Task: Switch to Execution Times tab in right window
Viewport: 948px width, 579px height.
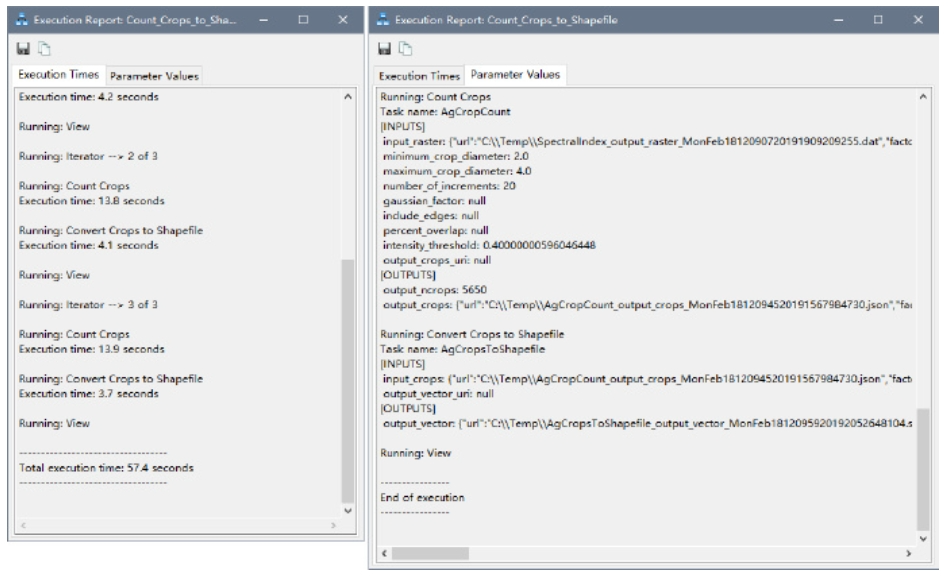Action: tap(419, 76)
